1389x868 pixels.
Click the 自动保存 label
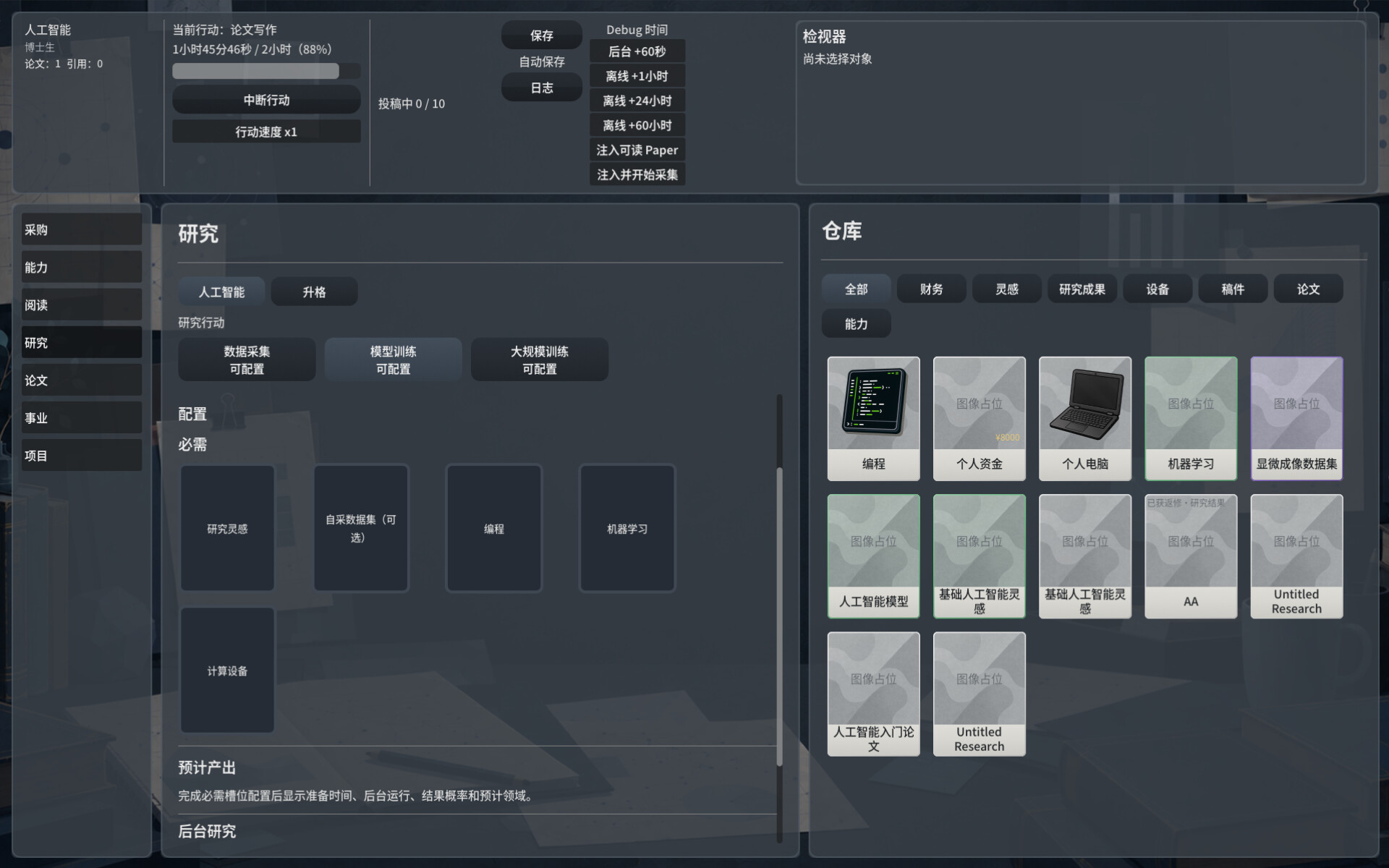(x=541, y=61)
